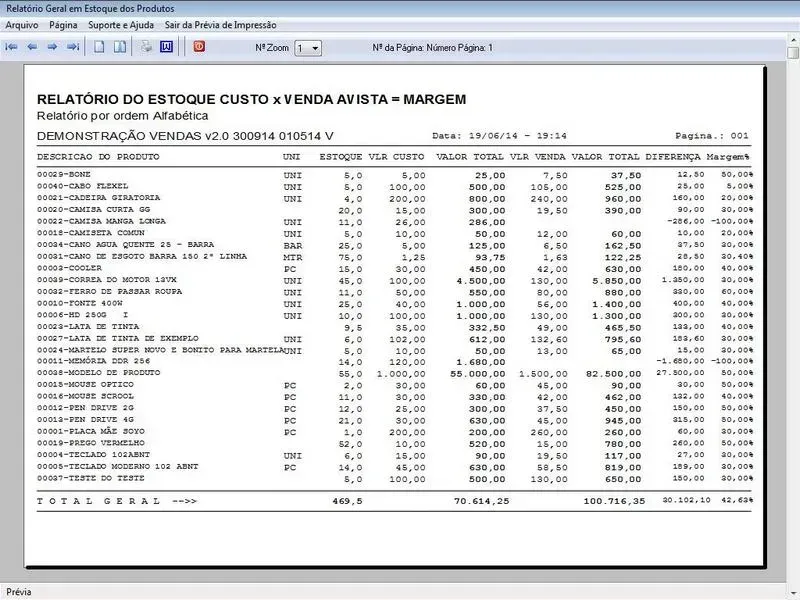This screenshot has height=600, width=800.
Task: Jump to the last page of report
Action: click(x=73, y=47)
